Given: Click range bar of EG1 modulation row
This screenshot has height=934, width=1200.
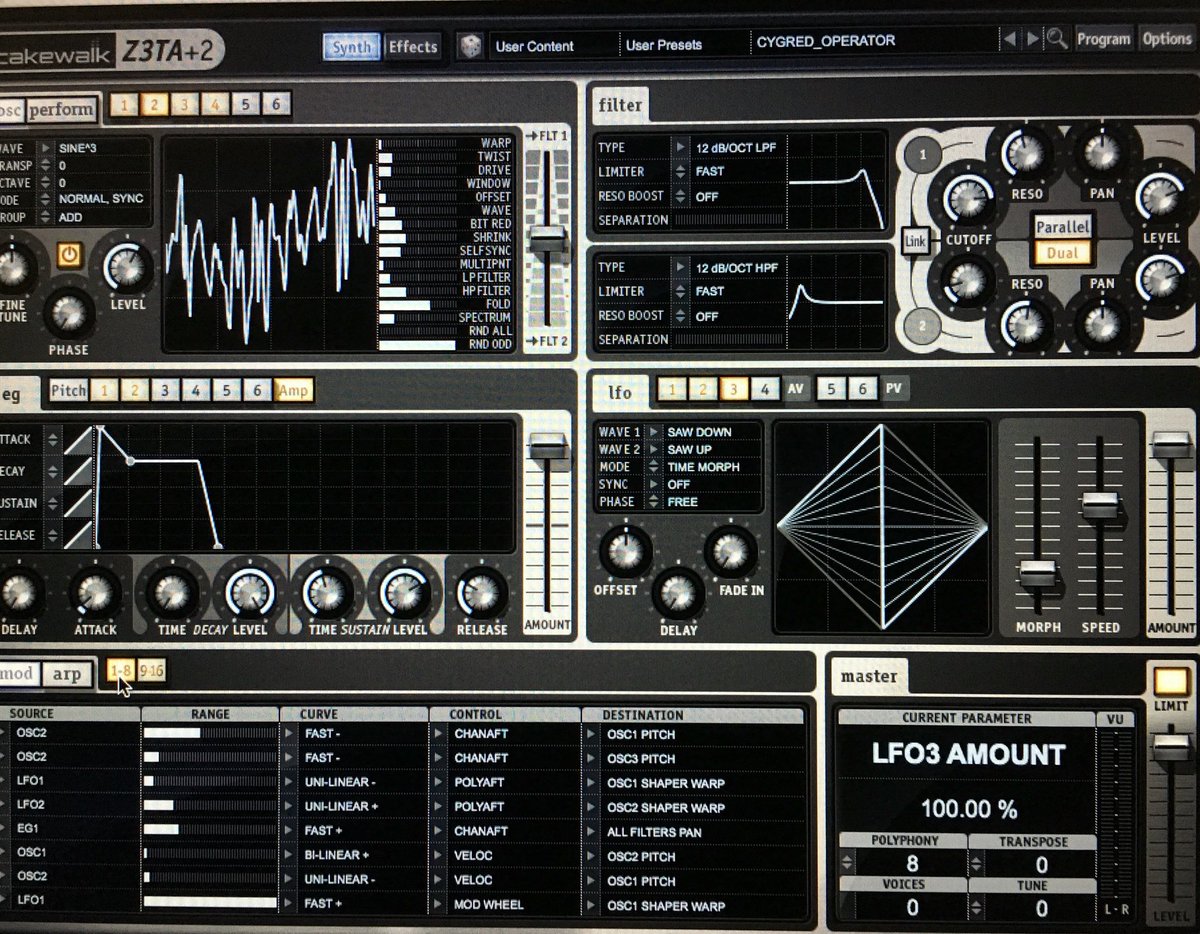Looking at the screenshot, I should tap(209, 831).
